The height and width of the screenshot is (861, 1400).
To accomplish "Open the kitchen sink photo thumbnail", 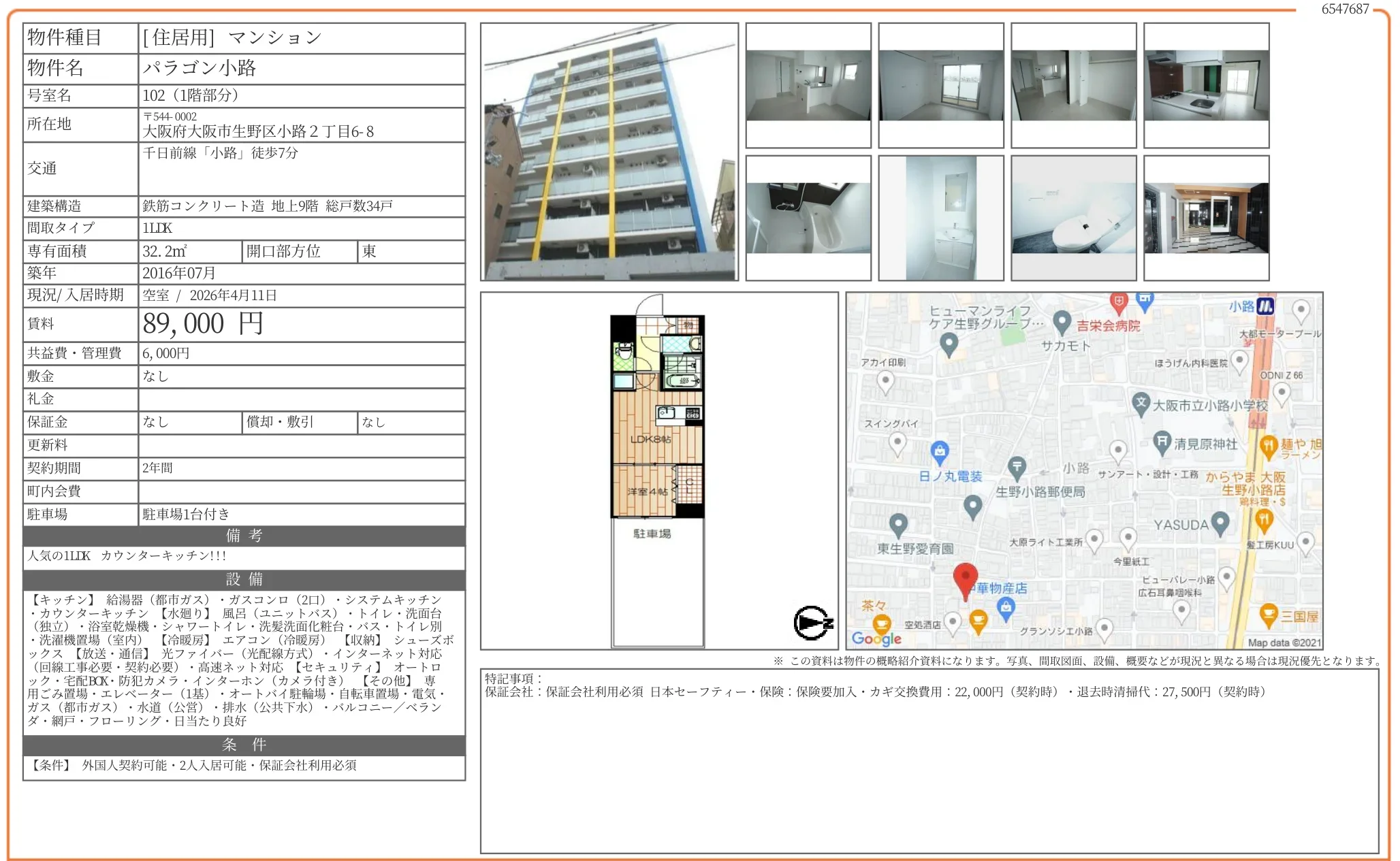I will coord(1206,85).
